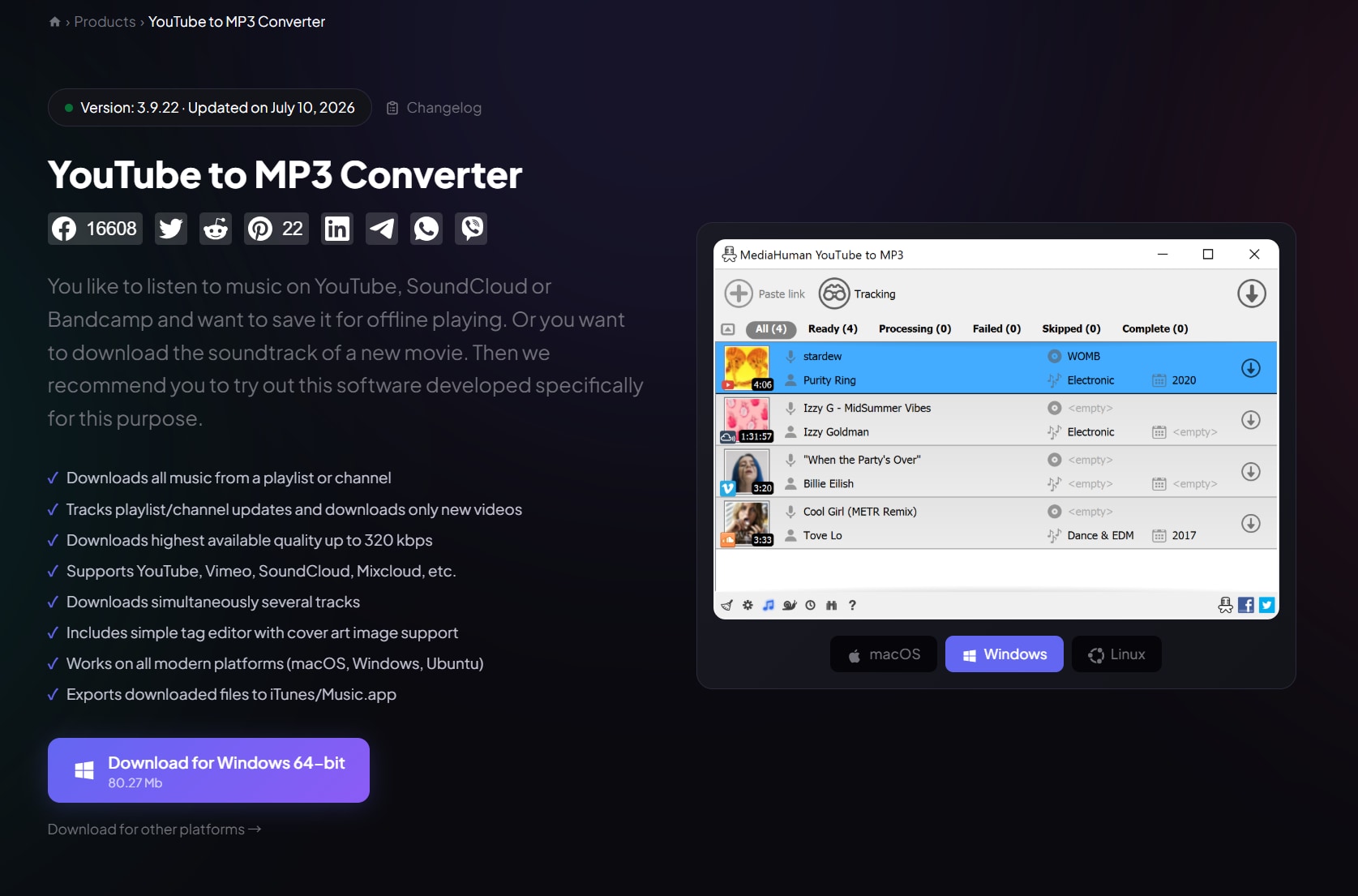Image resolution: width=1358 pixels, height=896 pixels.
Task: Download the stardew track
Action: [1251, 368]
